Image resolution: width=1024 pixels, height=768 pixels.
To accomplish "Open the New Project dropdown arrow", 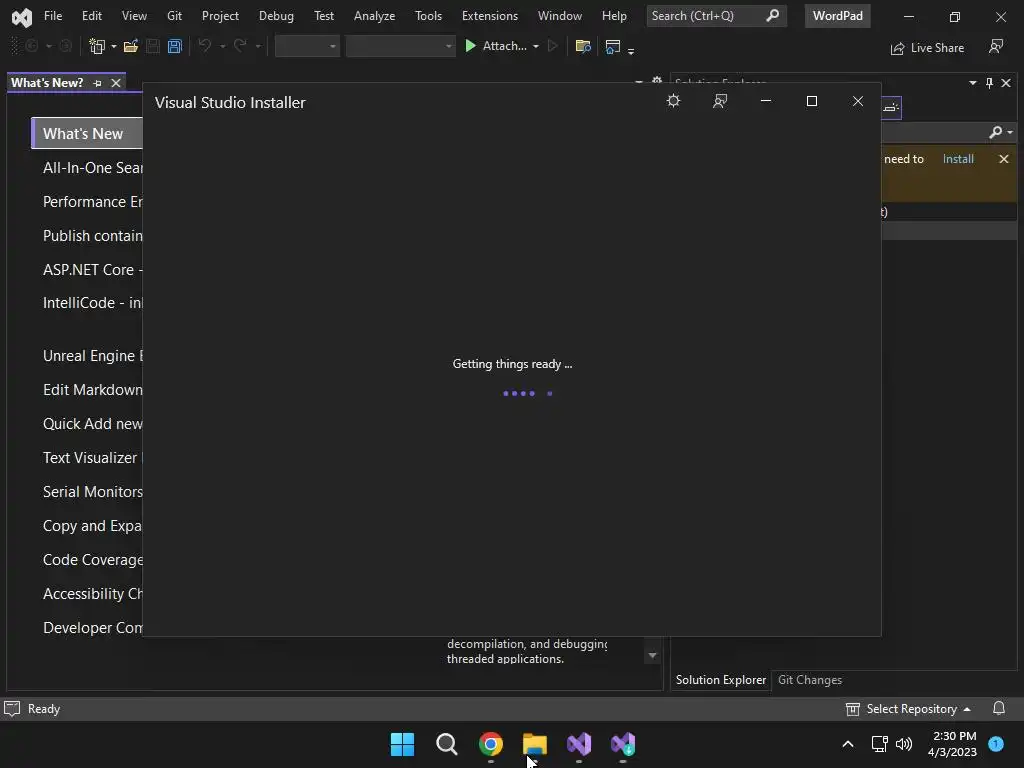I will [114, 46].
